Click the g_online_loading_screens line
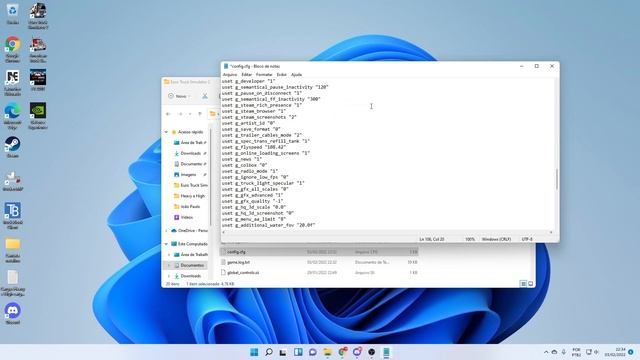 (266, 153)
